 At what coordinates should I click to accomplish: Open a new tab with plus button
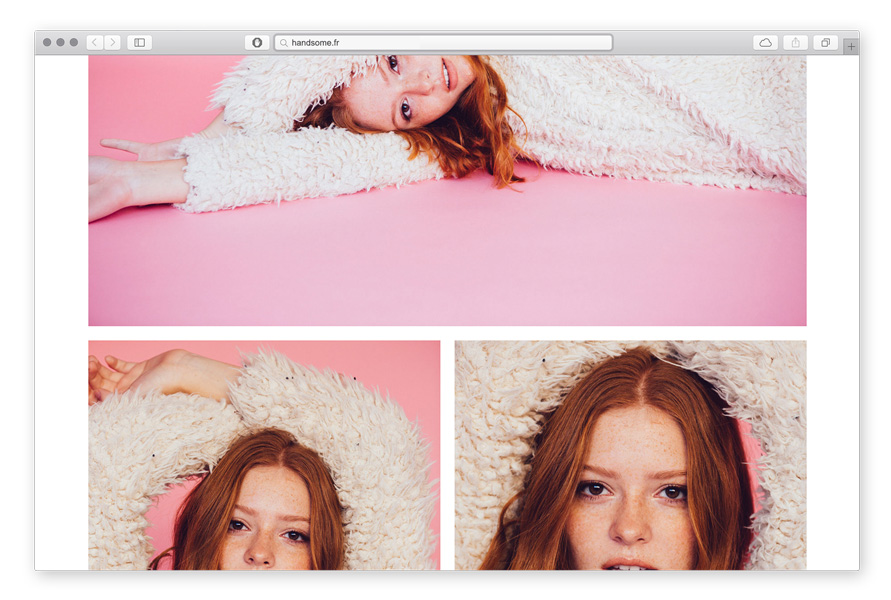point(850,46)
